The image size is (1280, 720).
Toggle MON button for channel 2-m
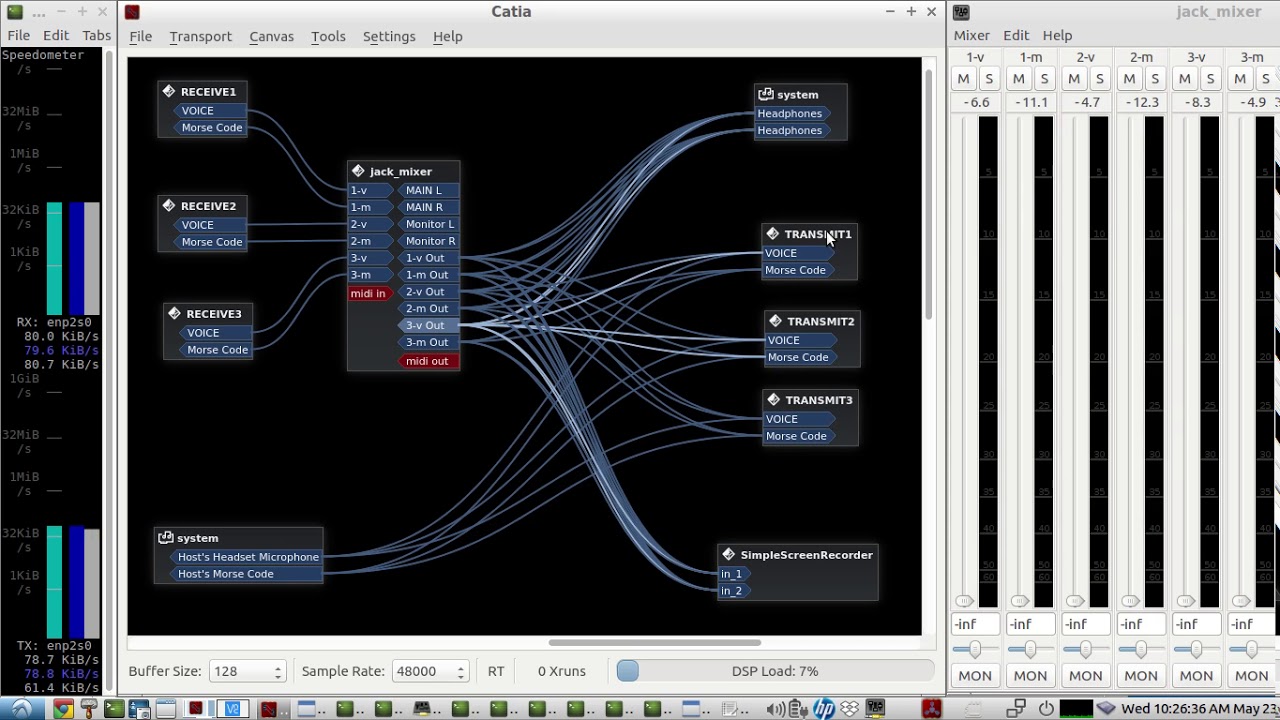point(1141,676)
